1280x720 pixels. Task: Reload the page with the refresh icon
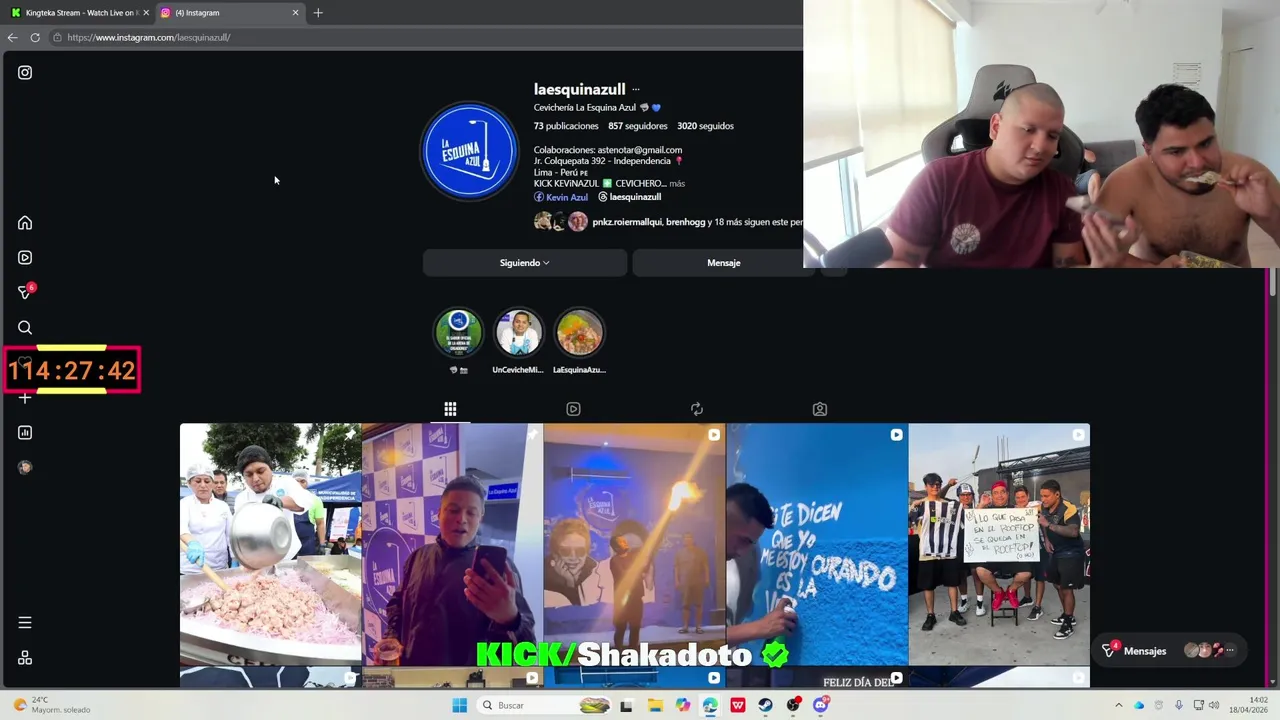tap(35, 37)
